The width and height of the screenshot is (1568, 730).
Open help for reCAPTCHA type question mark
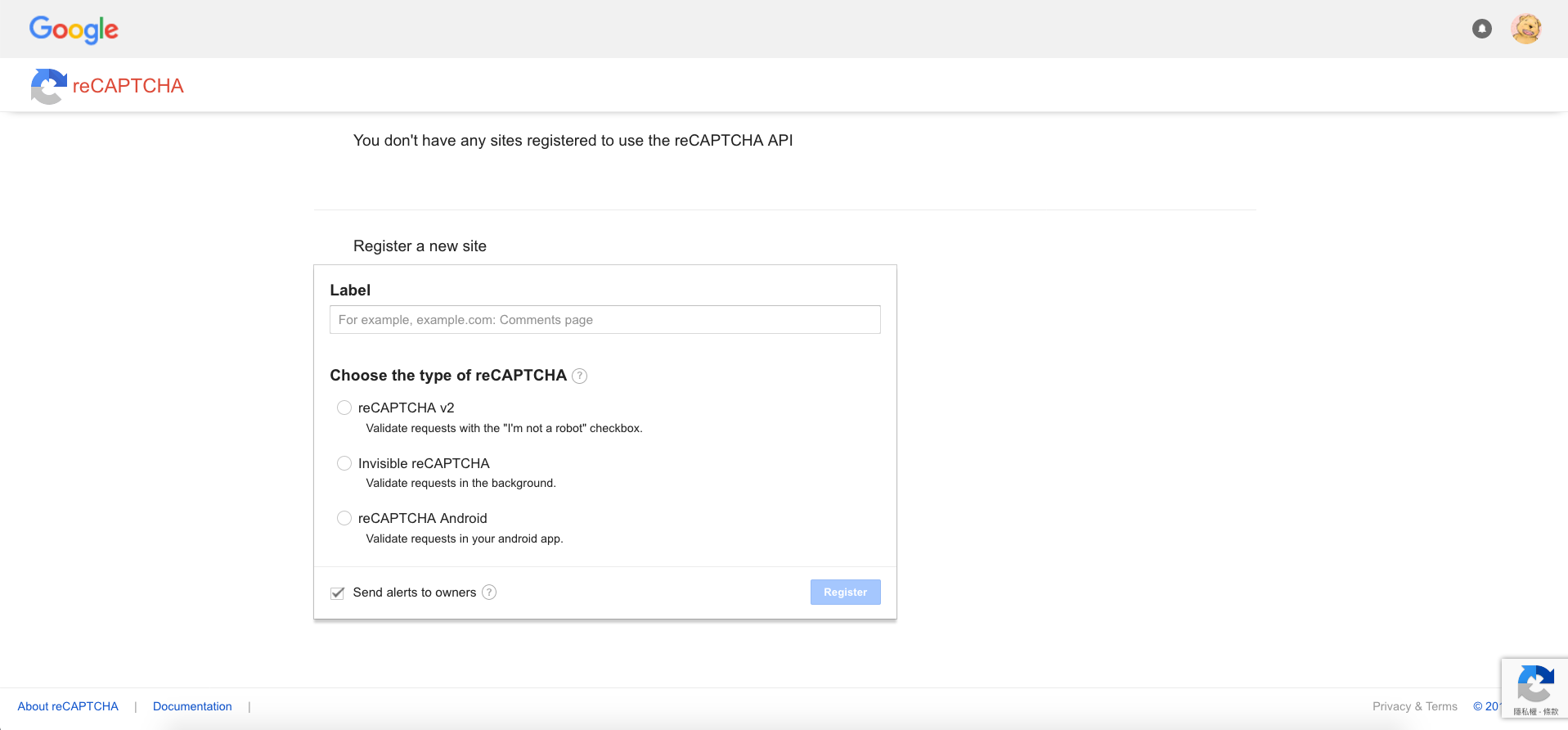pyautogui.click(x=579, y=376)
